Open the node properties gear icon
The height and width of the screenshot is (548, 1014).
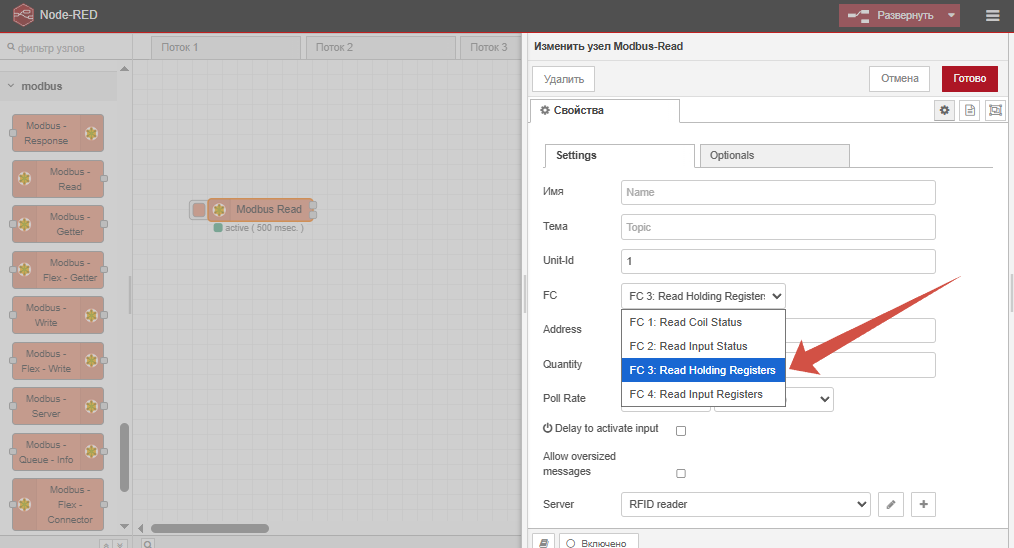click(x=944, y=111)
